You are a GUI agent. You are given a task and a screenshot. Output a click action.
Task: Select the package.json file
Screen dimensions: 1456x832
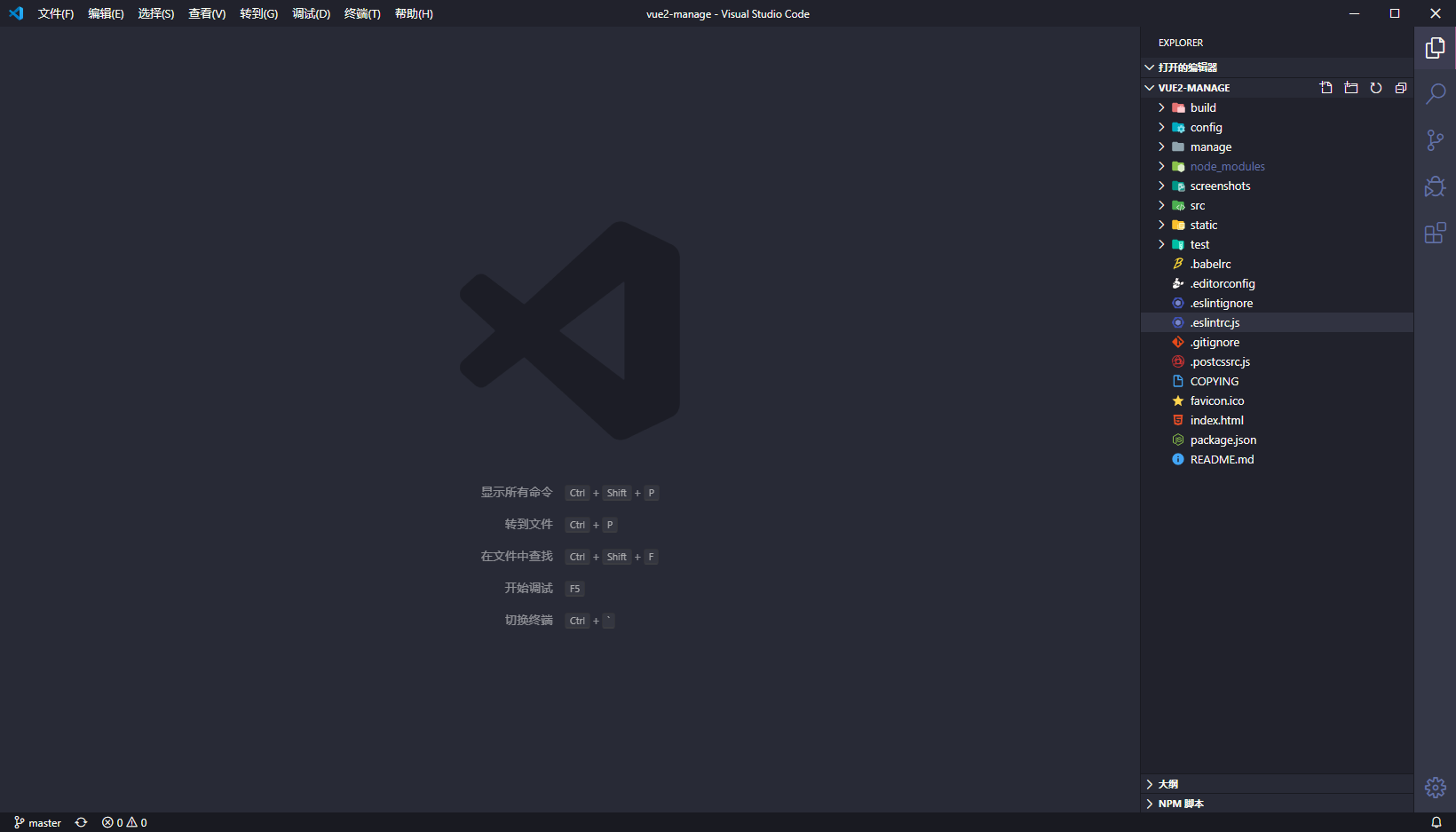coord(1223,440)
